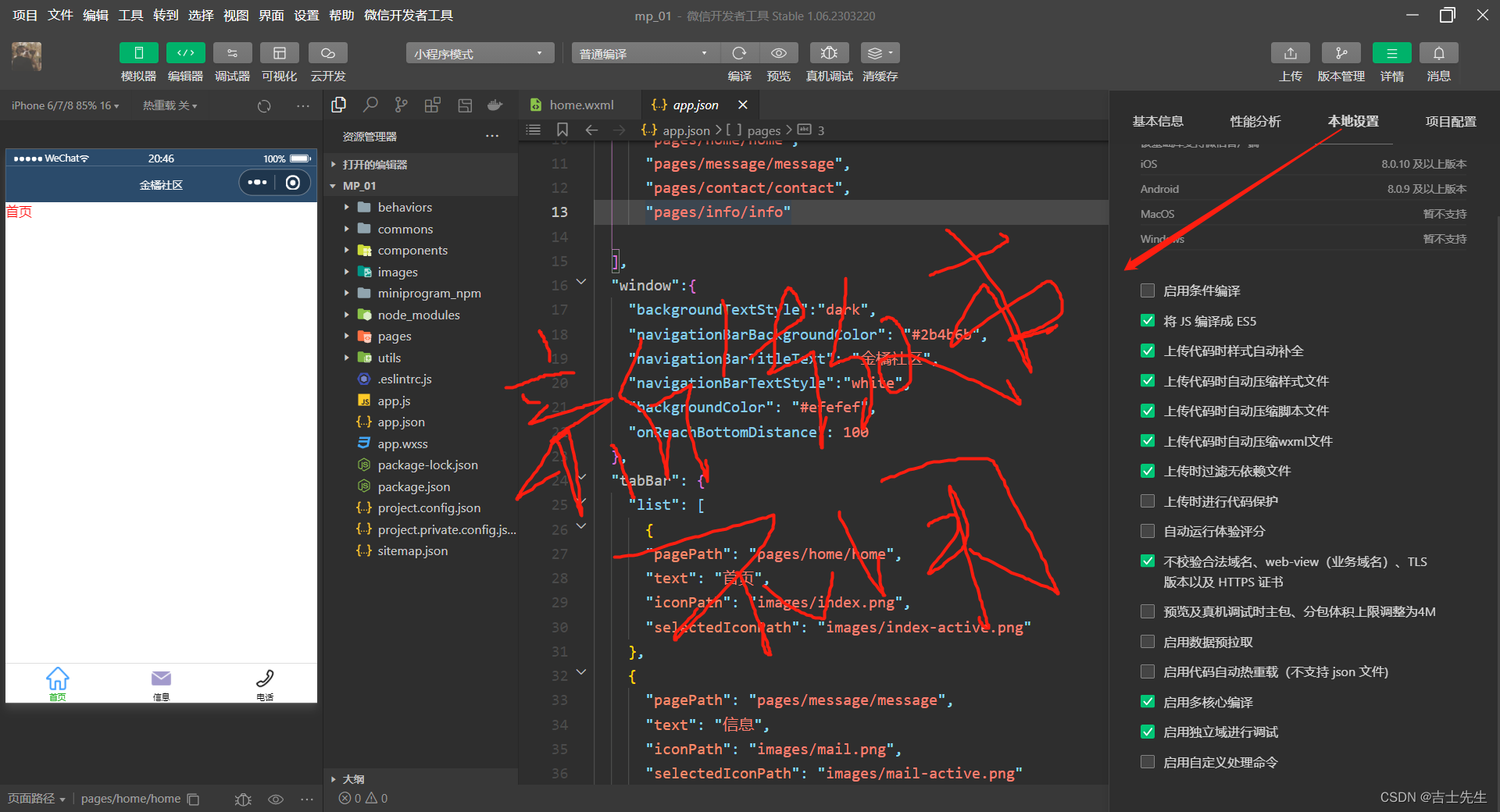The width and height of the screenshot is (1500, 812).
Task: Switch to the 项目配置 tab
Action: (1451, 121)
